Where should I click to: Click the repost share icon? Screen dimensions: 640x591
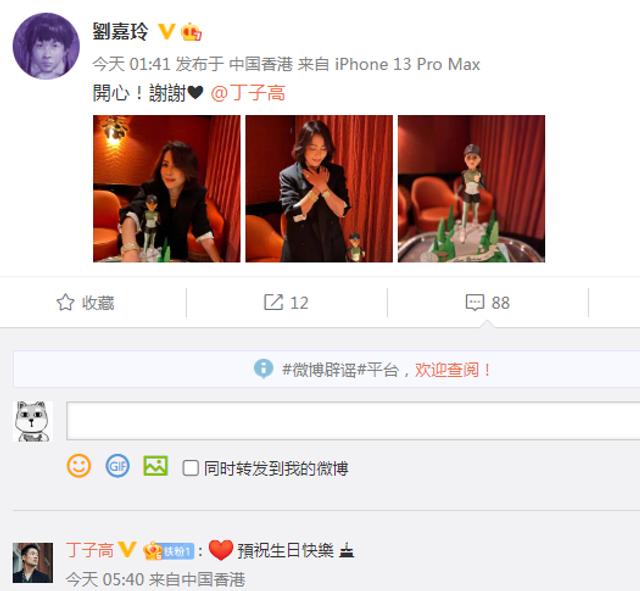point(273,302)
